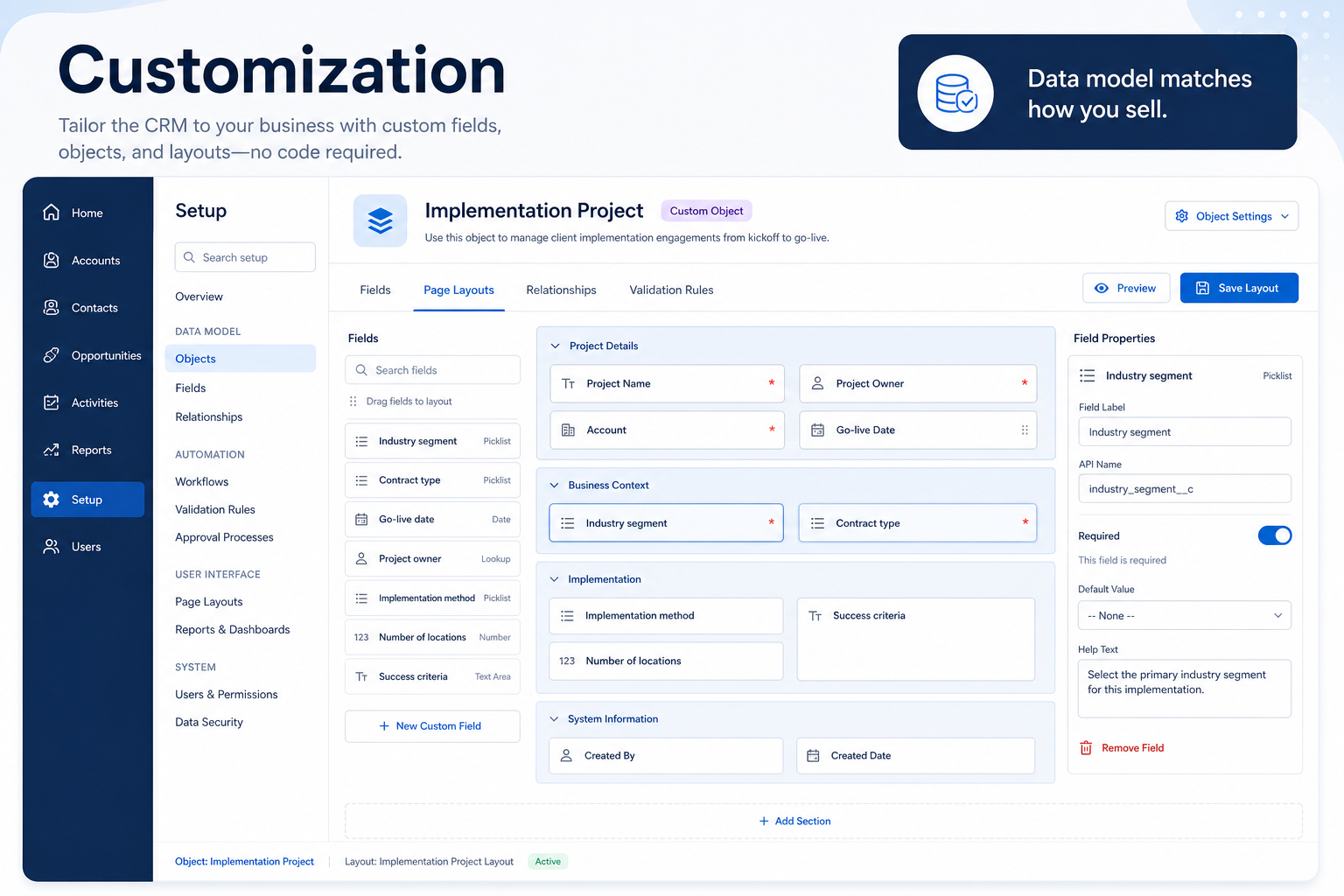Select Industry segment in the Fields palette
The image size is (1344, 896).
tap(432, 441)
